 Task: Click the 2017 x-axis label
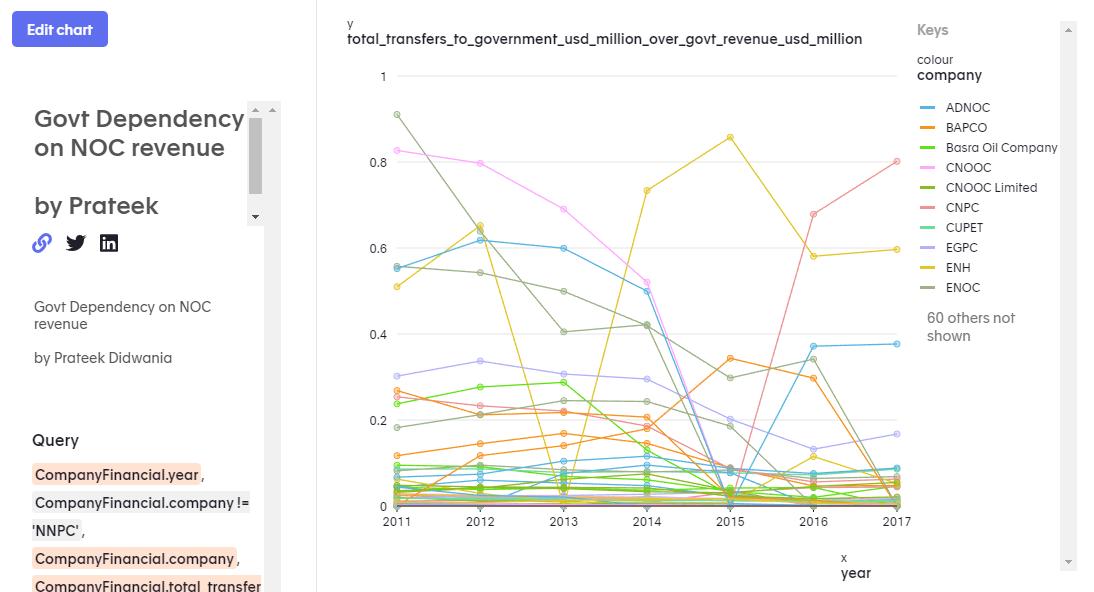tap(897, 521)
